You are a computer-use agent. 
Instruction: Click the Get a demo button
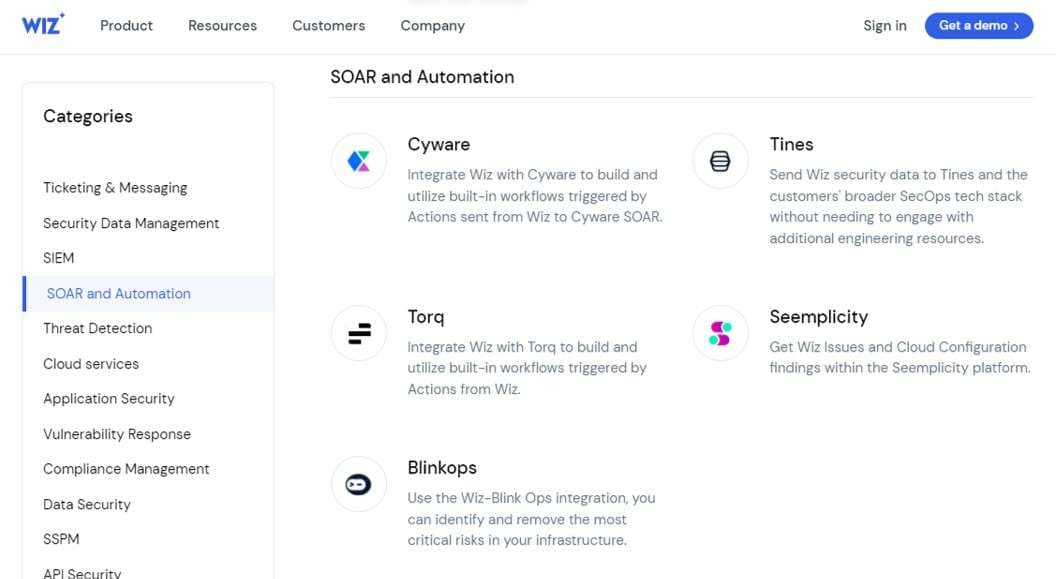click(978, 25)
